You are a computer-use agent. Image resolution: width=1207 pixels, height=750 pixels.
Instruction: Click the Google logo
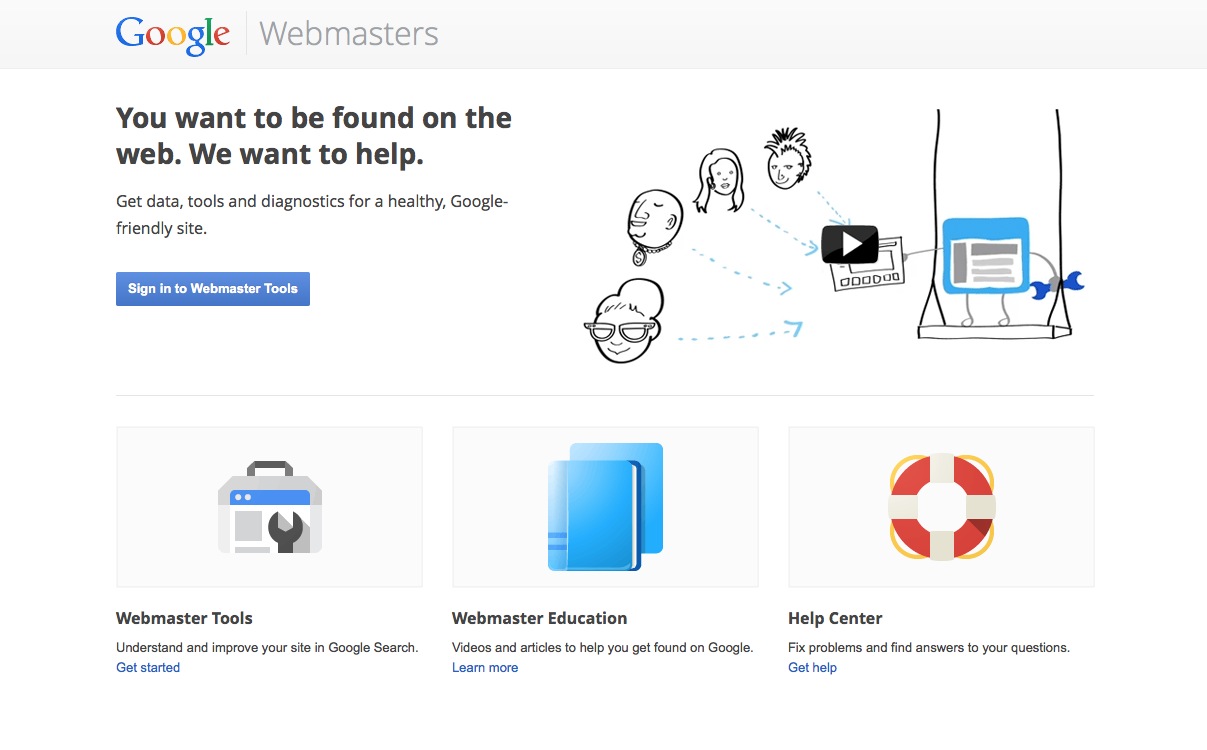tap(173, 34)
